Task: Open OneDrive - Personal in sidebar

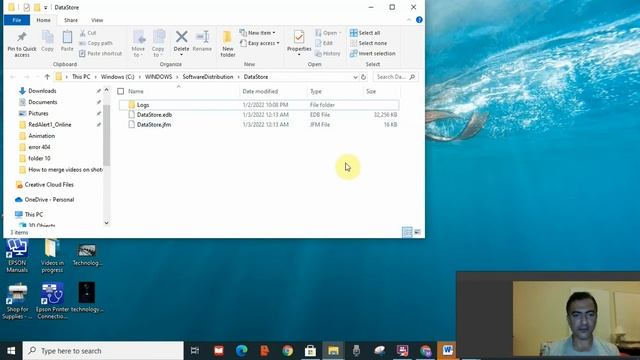Action: tap(49, 200)
